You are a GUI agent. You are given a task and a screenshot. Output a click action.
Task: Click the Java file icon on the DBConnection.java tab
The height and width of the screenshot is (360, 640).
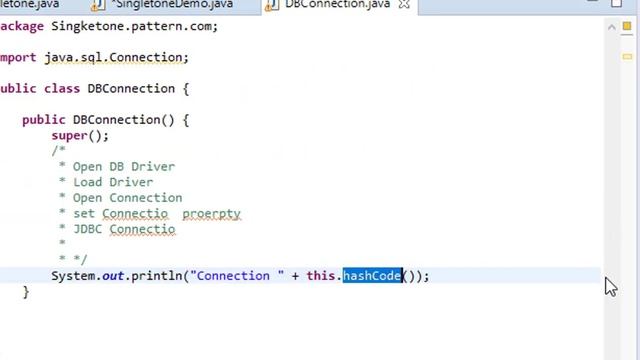271,5
